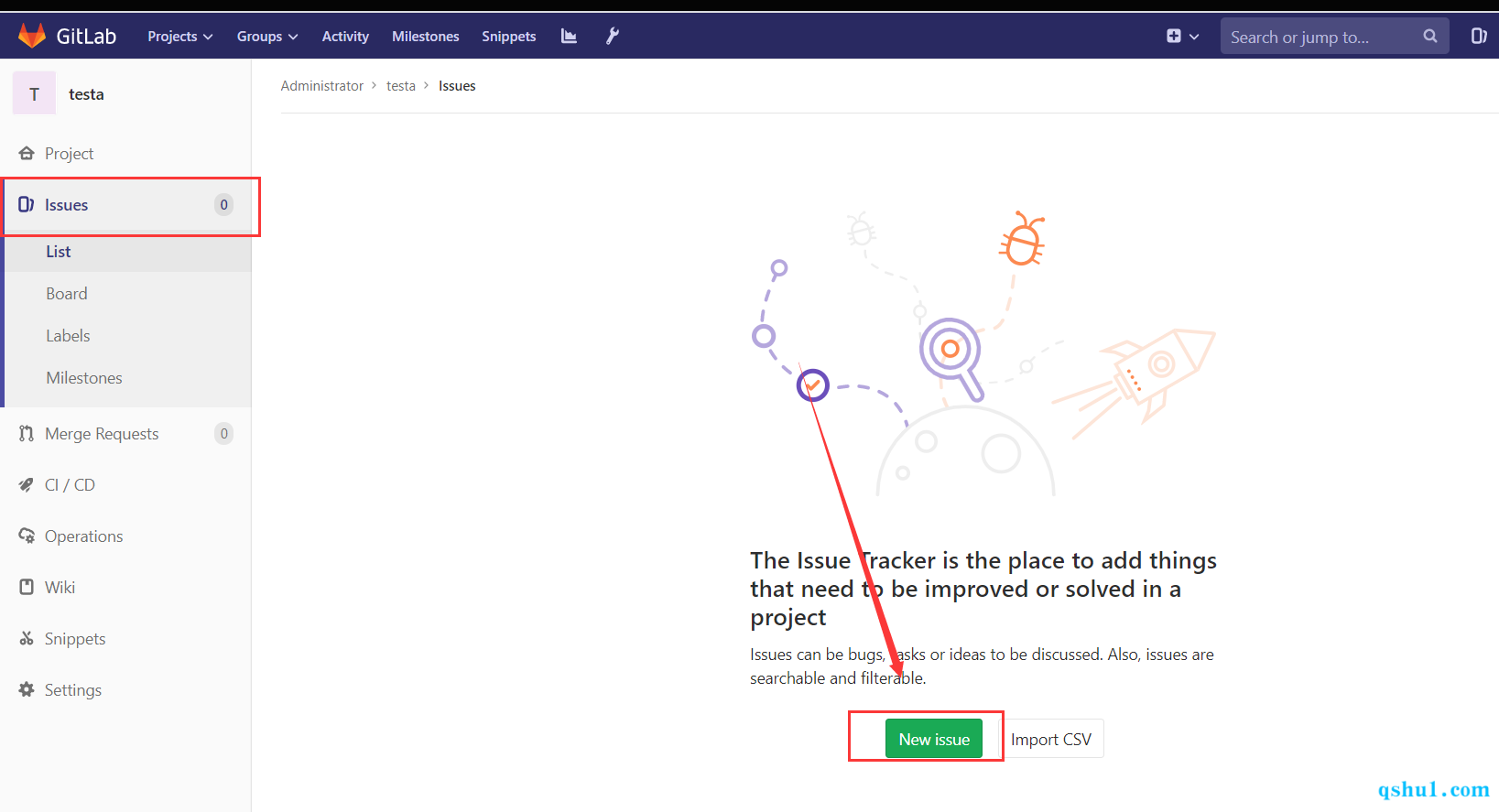The image size is (1499, 812).
Task: Click the Issues breadcrumb link
Action: pyautogui.click(x=457, y=86)
